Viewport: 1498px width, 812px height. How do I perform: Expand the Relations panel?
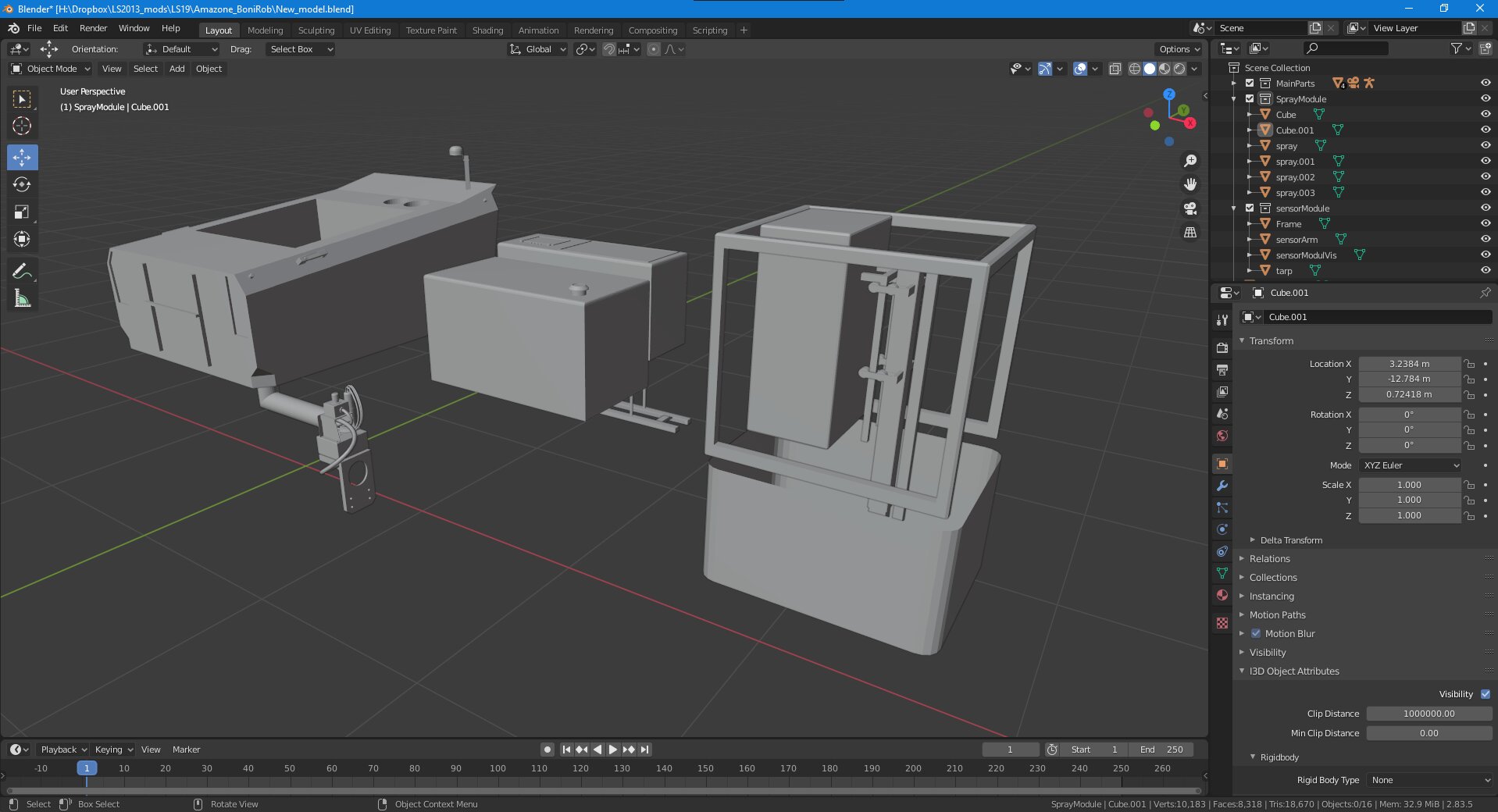1269,559
